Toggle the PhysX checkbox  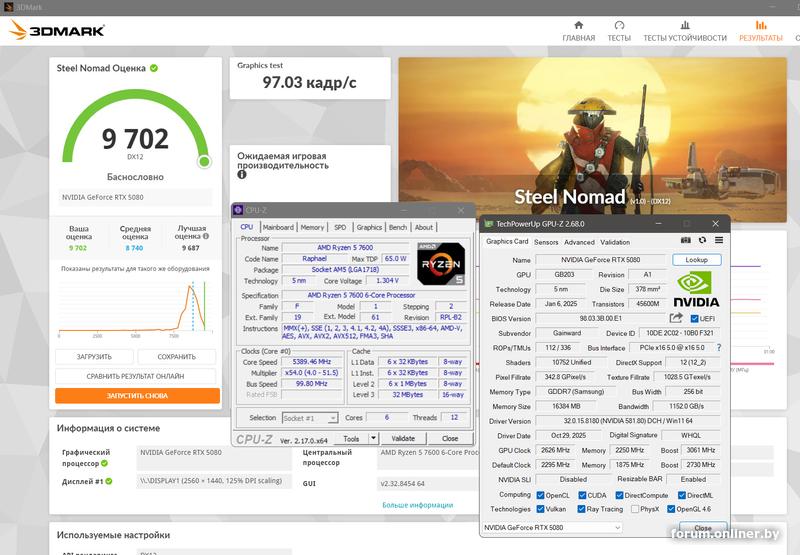click(635, 509)
